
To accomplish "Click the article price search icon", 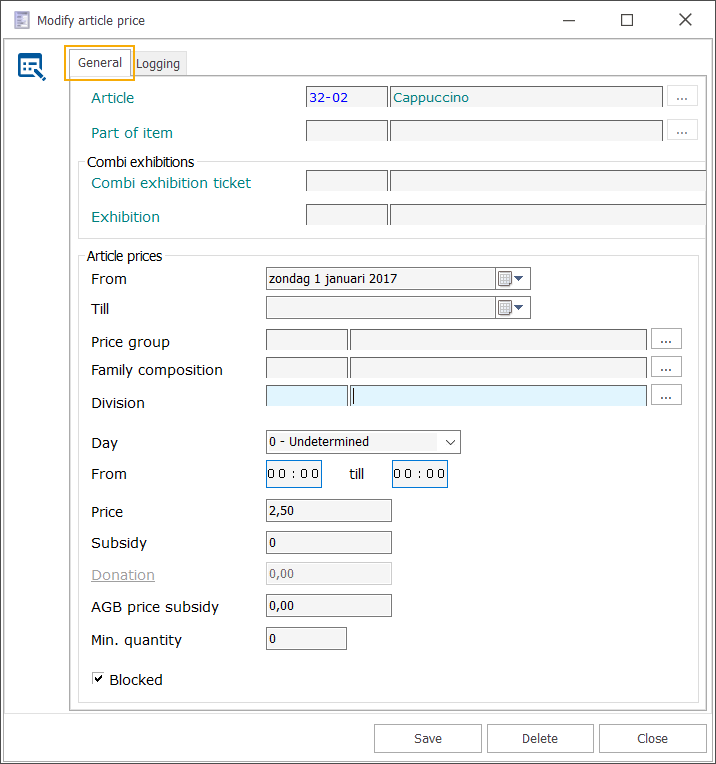I will [x=32, y=66].
